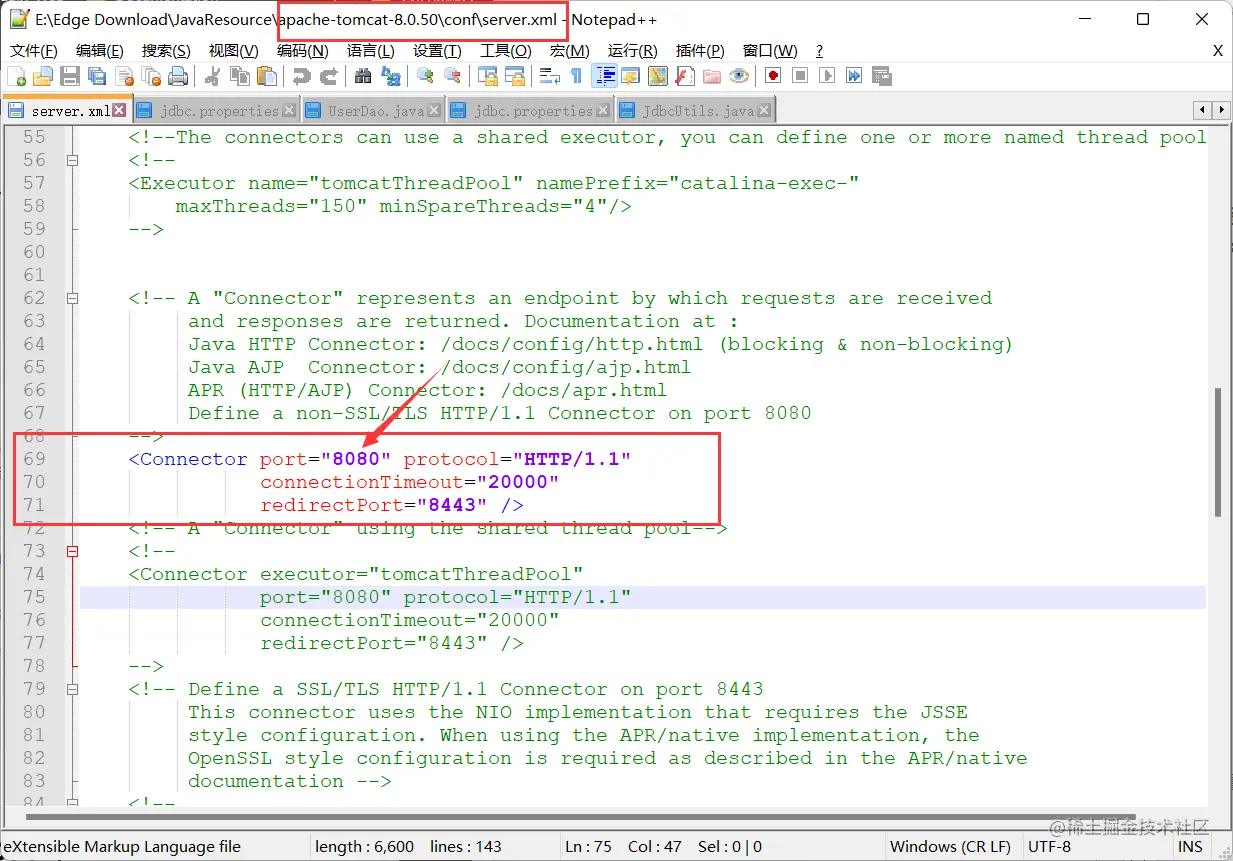Collapse the fold marker at line 56
1233x861 pixels.
pyautogui.click(x=72, y=160)
